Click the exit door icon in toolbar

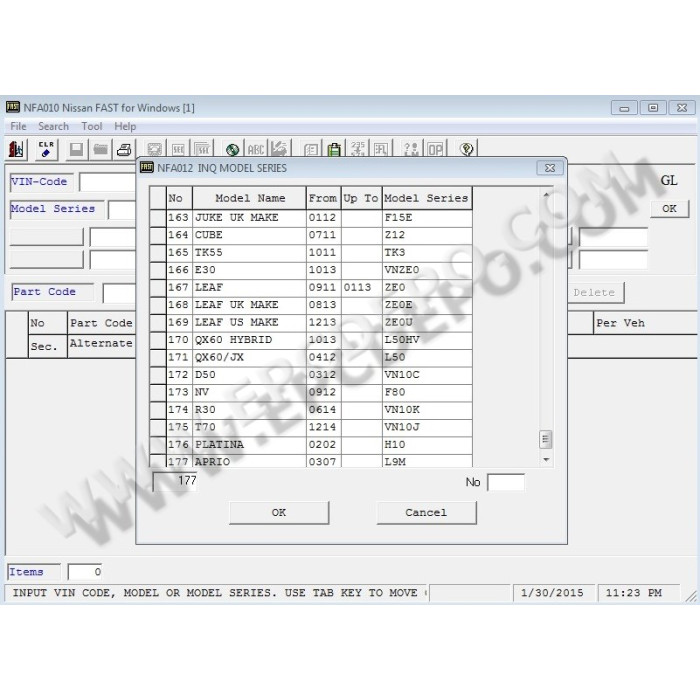click(17, 149)
